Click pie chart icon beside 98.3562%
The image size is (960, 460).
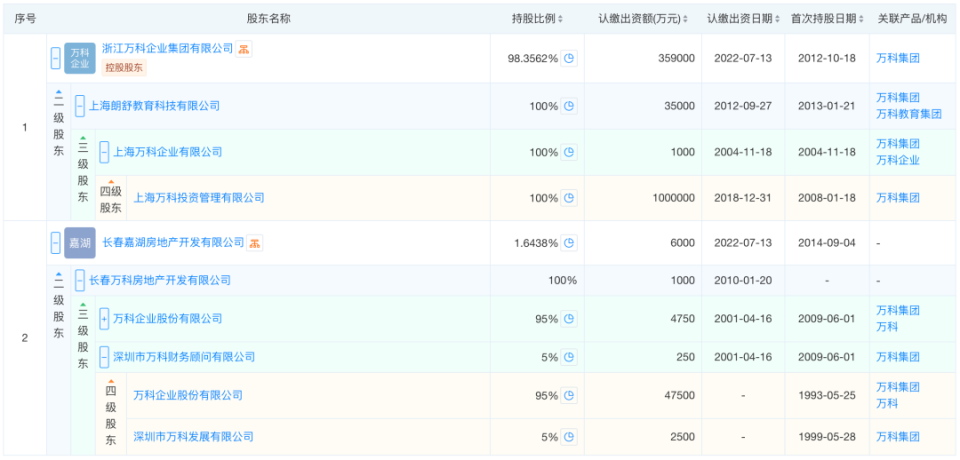click(569, 59)
